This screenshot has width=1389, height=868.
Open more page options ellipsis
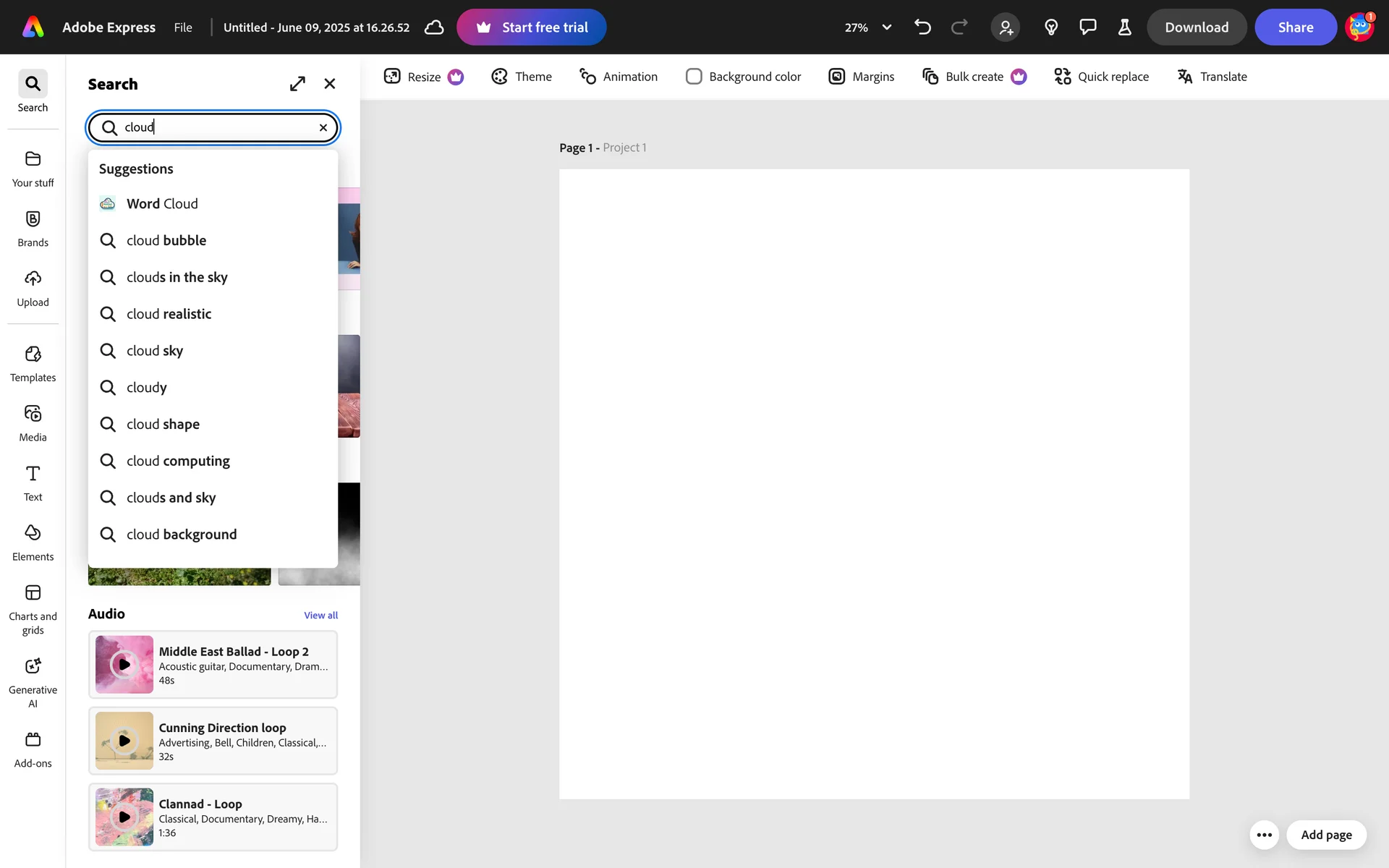click(1264, 835)
